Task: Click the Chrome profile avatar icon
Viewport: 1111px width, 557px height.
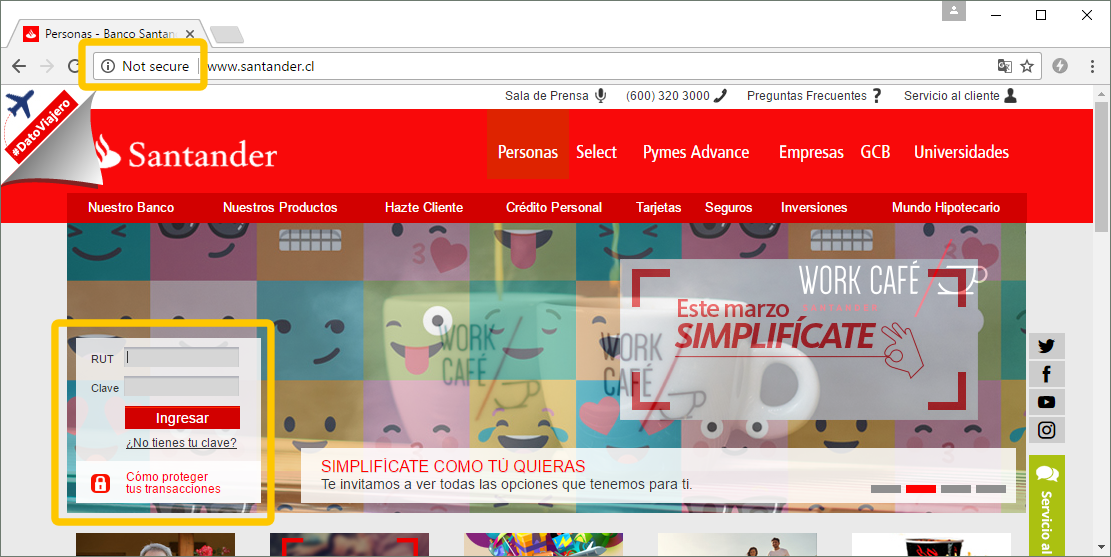Action: 954,11
